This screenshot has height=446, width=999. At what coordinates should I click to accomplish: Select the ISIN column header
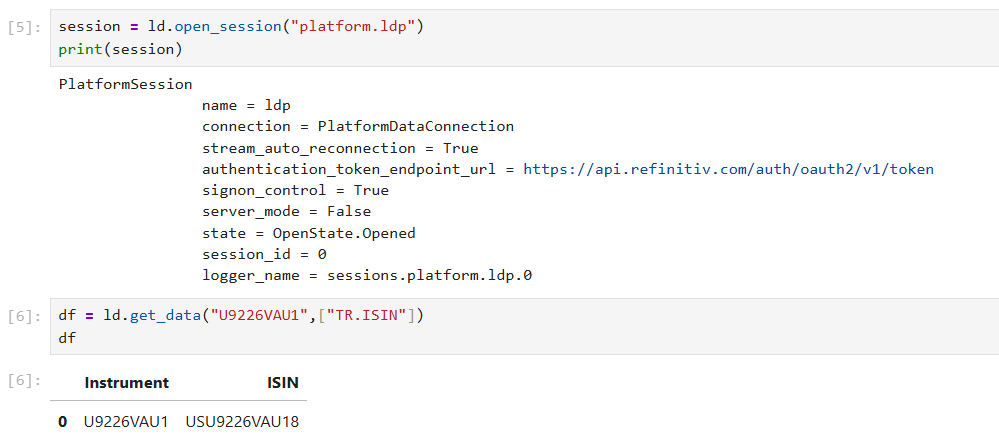[x=284, y=382]
